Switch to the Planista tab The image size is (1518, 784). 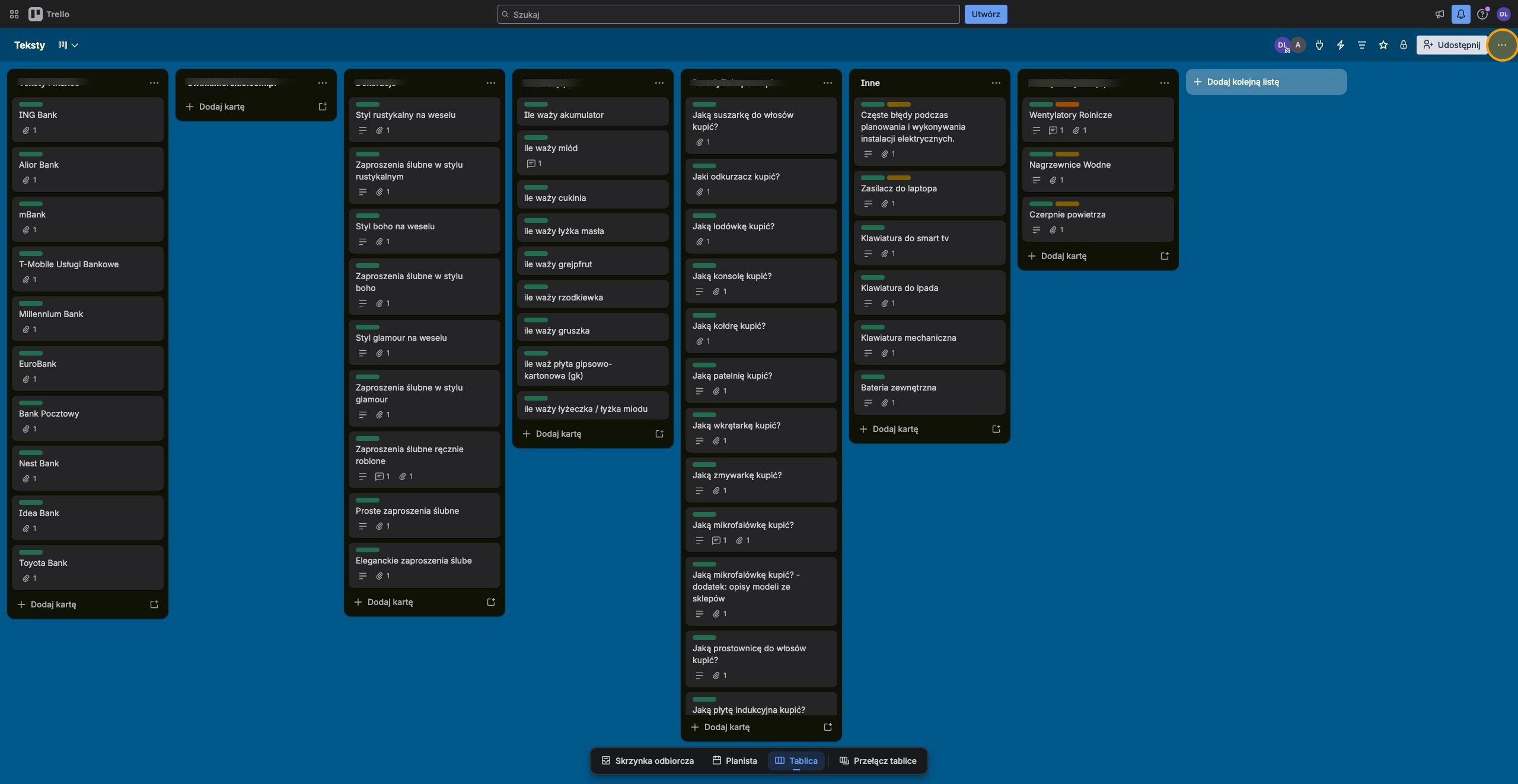(735, 761)
